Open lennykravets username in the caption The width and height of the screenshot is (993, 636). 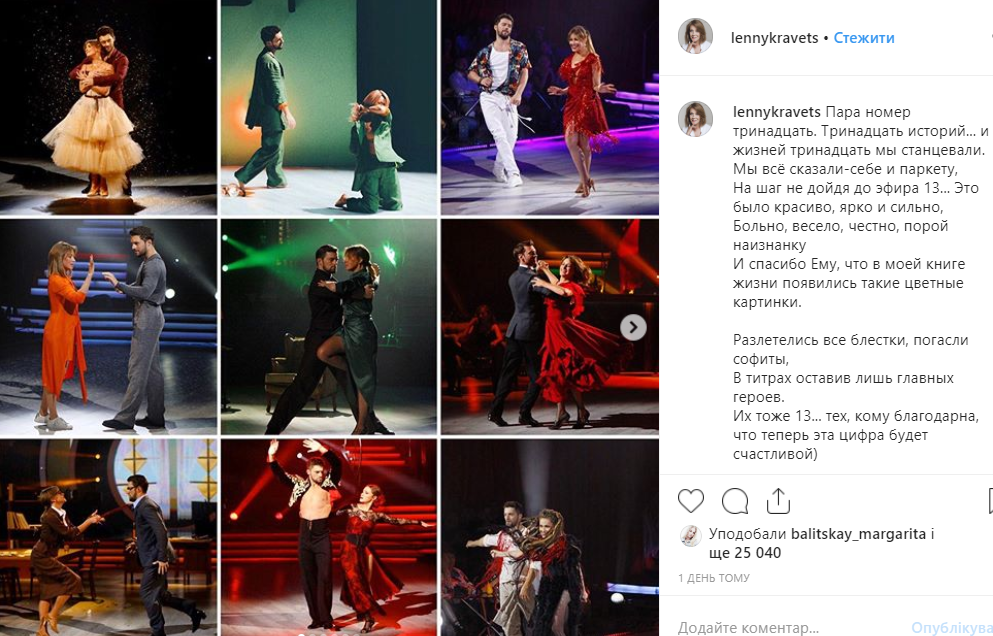(x=776, y=112)
